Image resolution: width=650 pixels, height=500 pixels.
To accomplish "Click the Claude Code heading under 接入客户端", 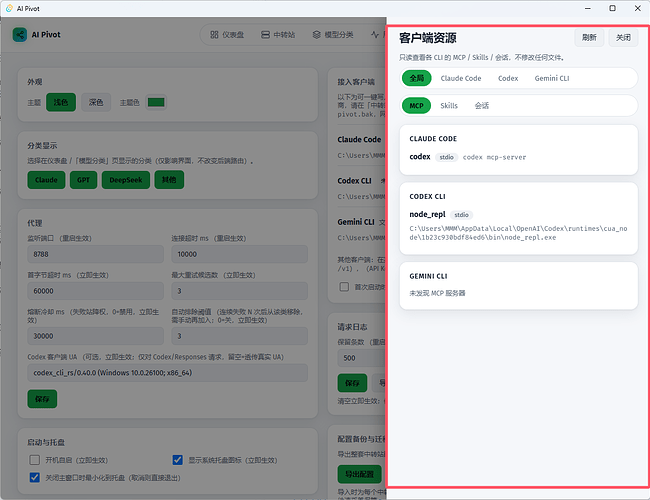I will click(x=359, y=139).
